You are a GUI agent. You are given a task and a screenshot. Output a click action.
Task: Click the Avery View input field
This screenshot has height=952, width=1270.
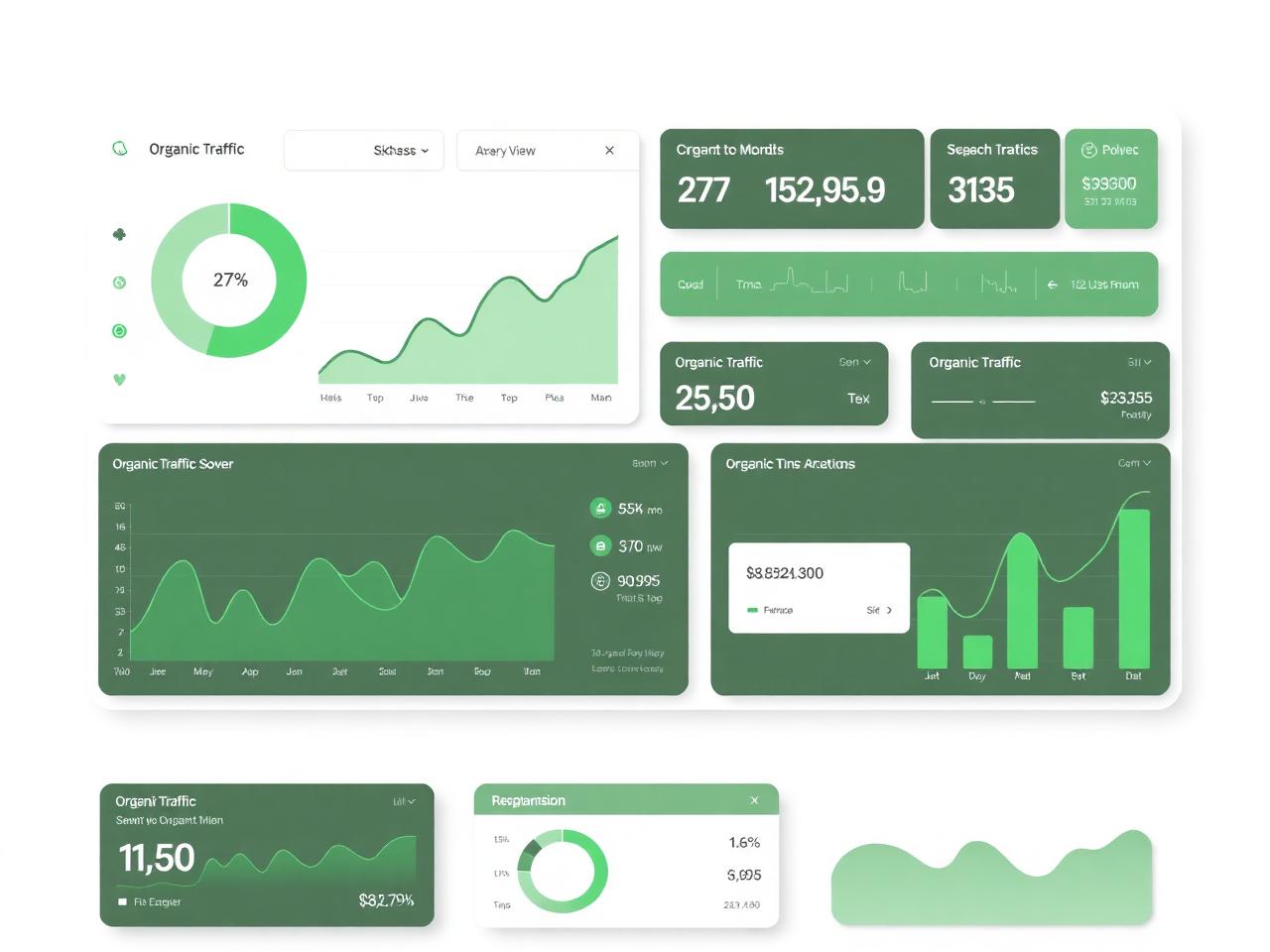point(548,151)
